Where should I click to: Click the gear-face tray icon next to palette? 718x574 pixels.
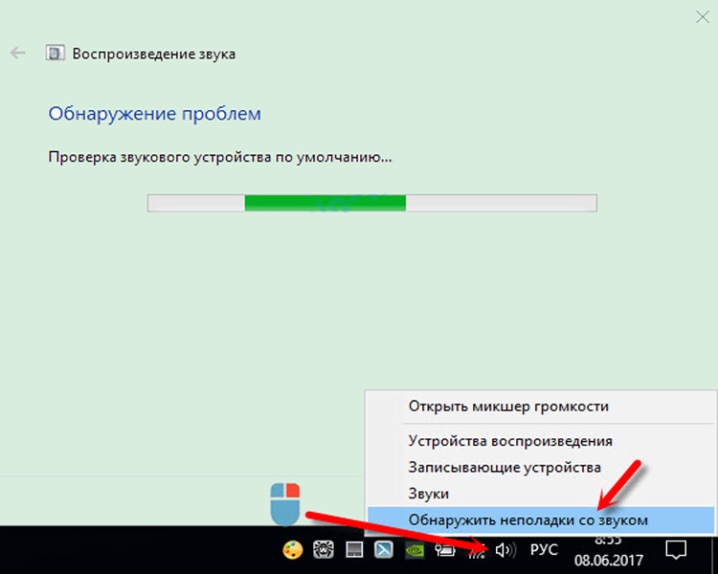coord(323,550)
